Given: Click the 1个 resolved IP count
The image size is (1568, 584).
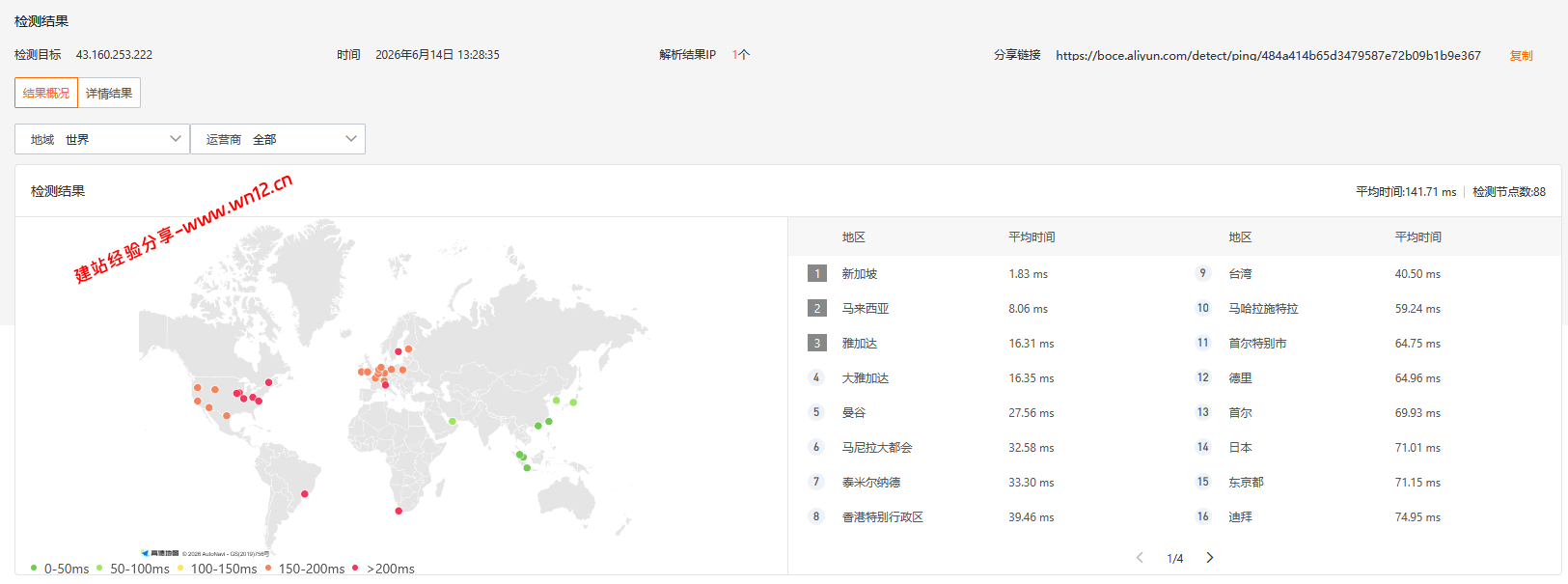Looking at the screenshot, I should [741, 55].
